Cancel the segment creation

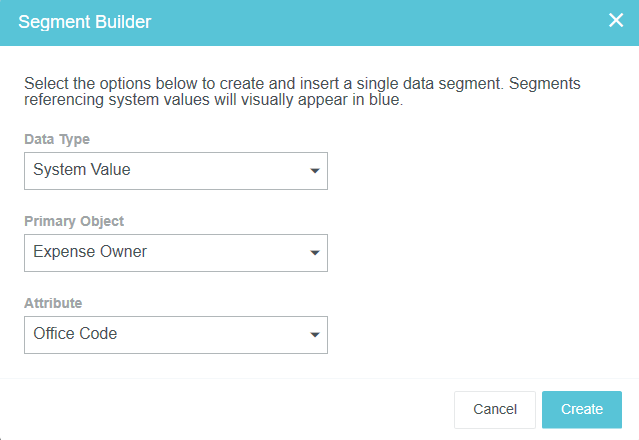pos(494,409)
